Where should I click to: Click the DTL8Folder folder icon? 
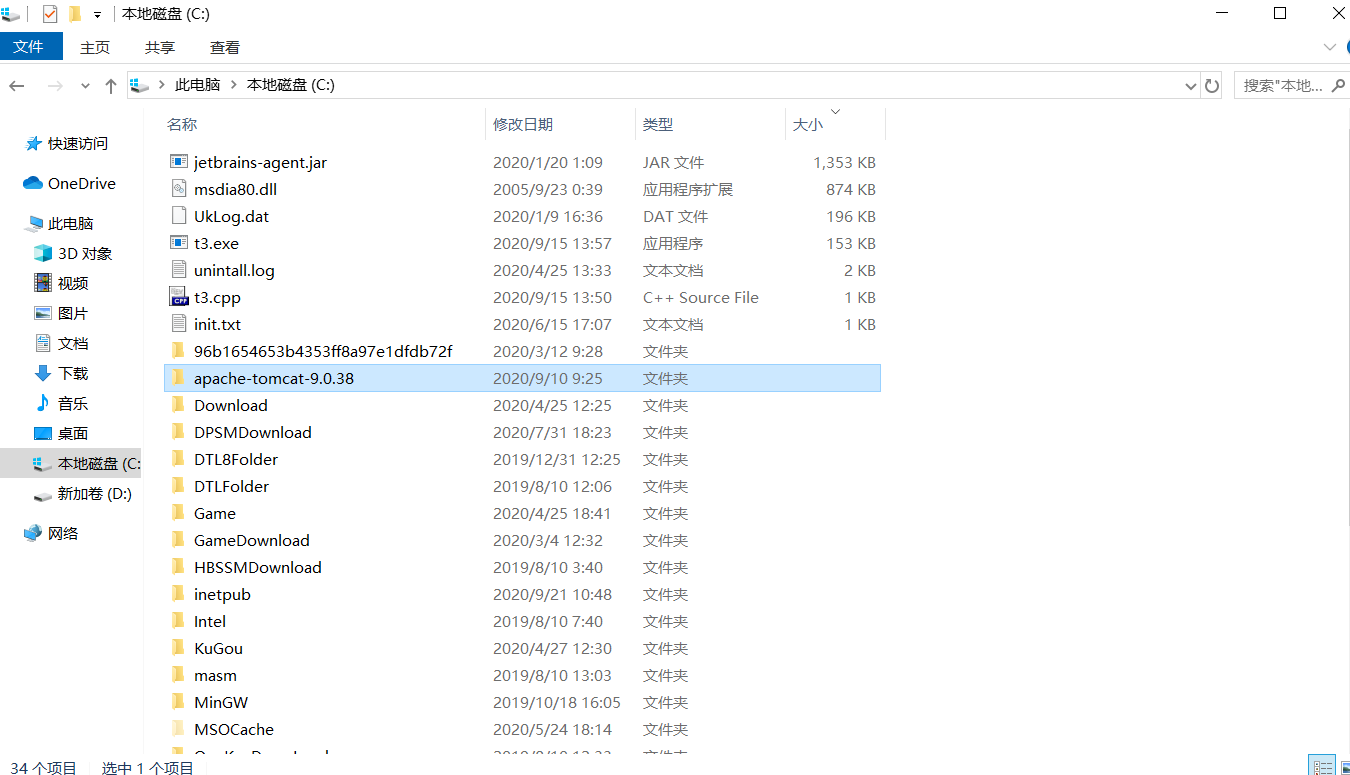pyautogui.click(x=179, y=459)
